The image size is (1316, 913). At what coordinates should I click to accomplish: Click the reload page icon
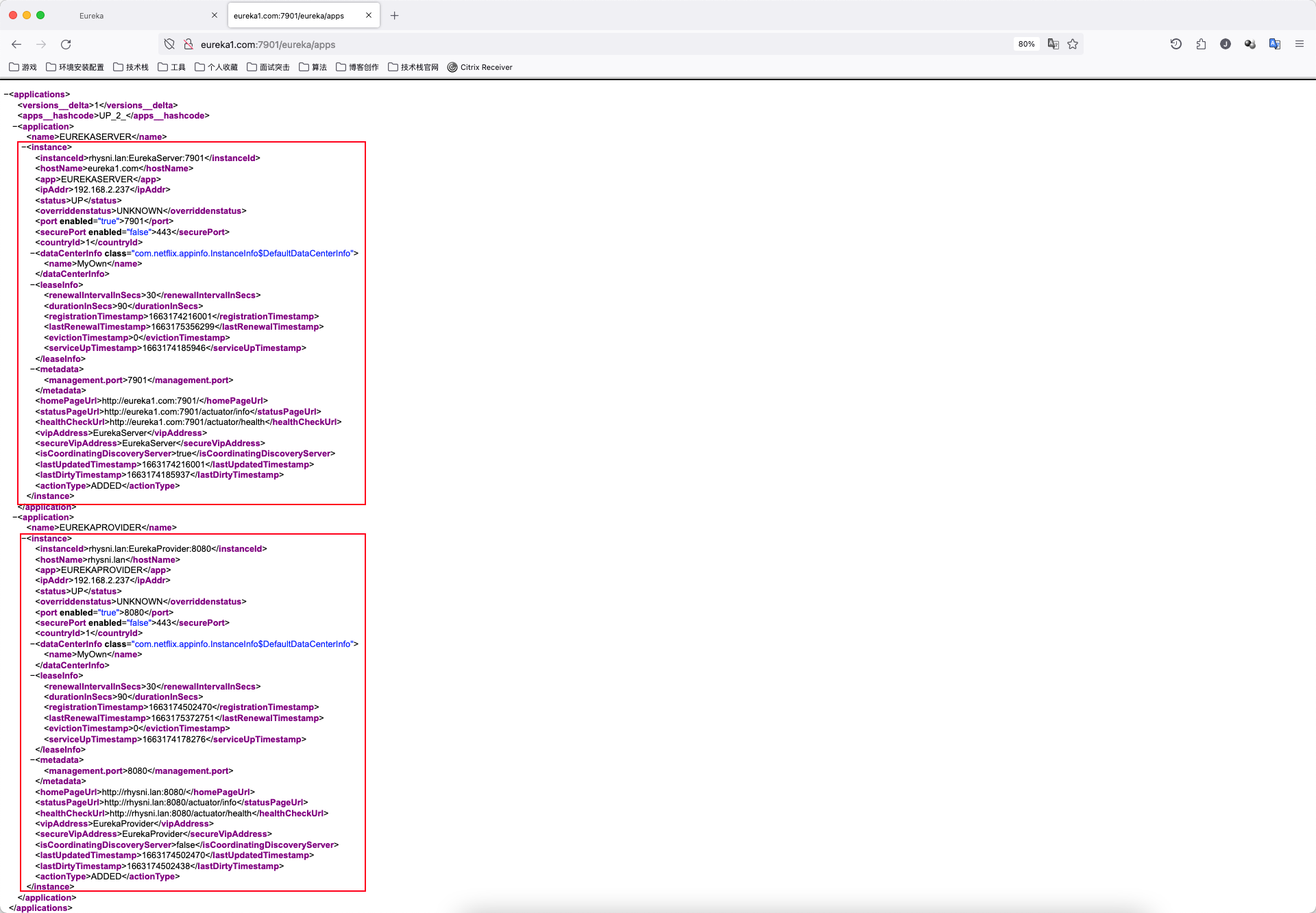[x=66, y=45]
